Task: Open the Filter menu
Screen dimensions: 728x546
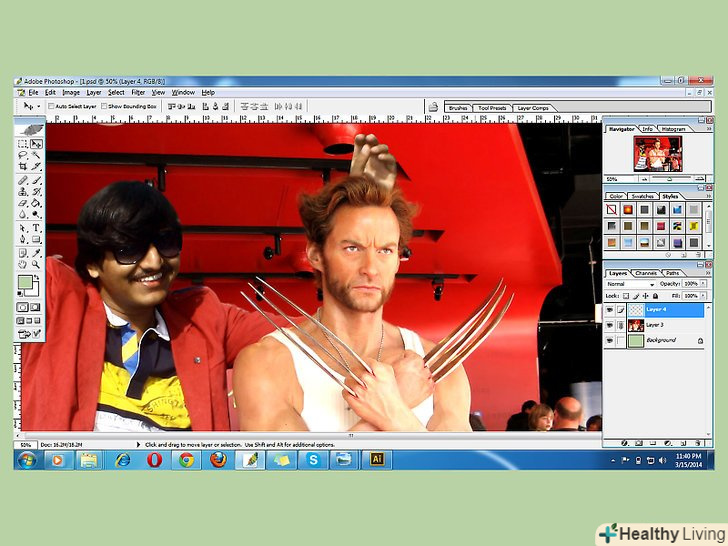Action: point(138,92)
